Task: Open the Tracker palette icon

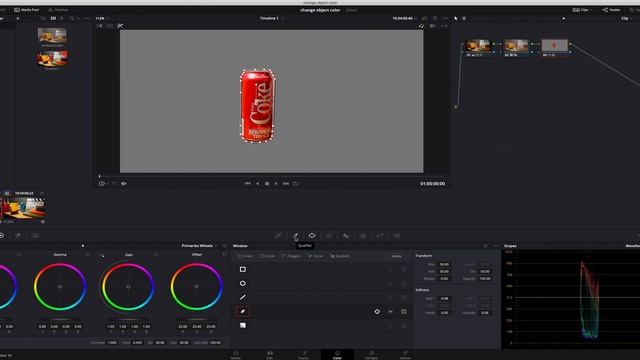Action: [329, 236]
